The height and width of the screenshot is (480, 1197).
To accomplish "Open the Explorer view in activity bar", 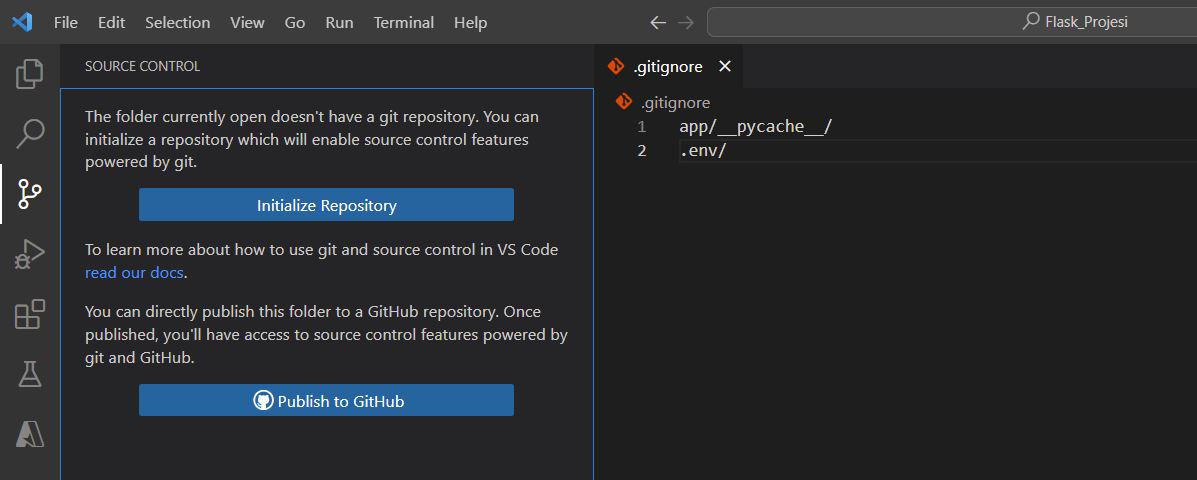I will (x=30, y=73).
